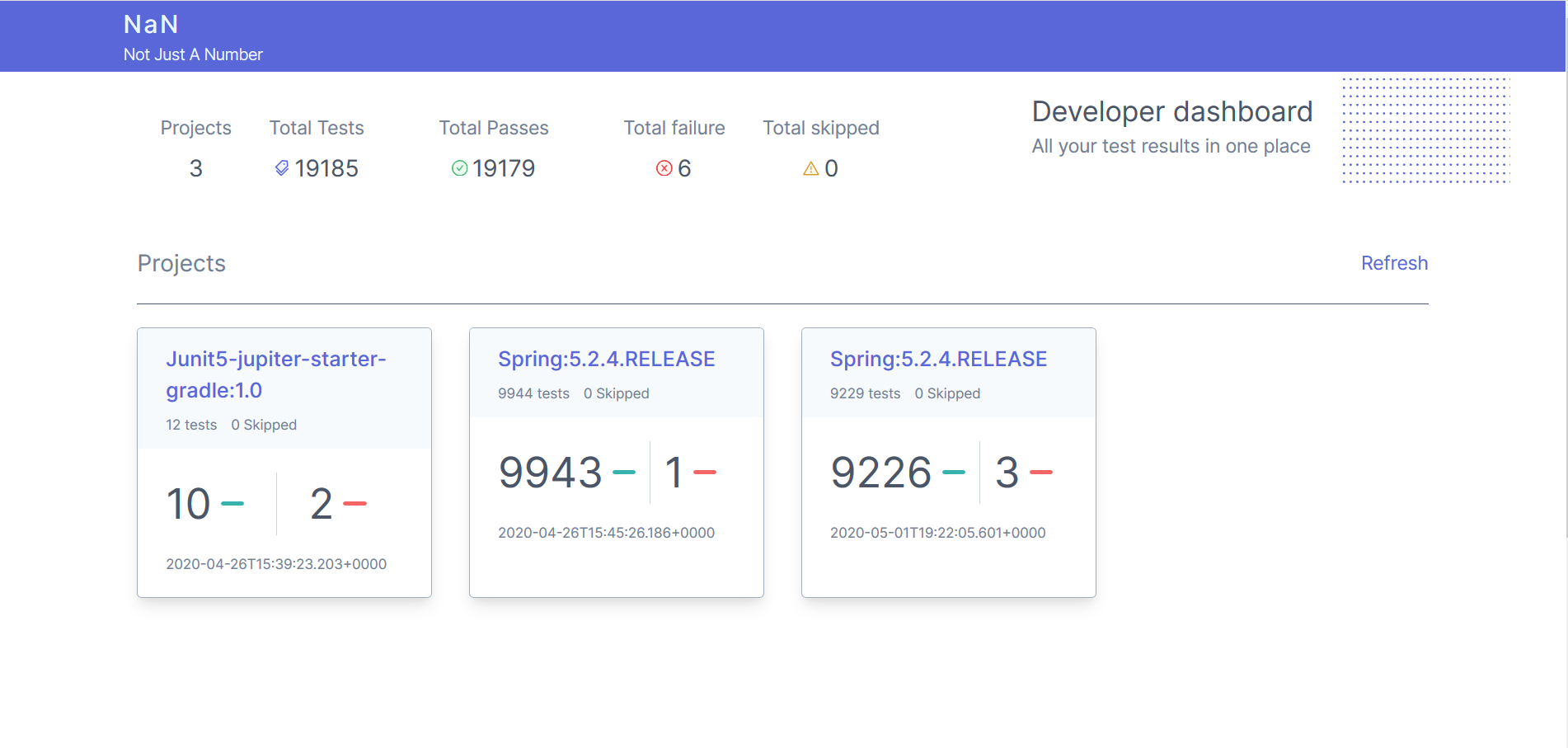Click the Total failure label

point(674,128)
